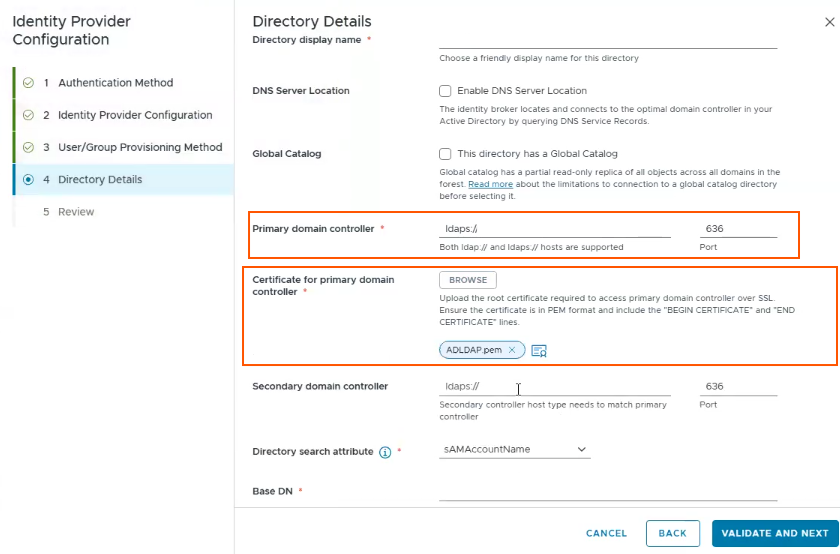Focus the Primary domain controller ldaps field
Image resolution: width=840 pixels, height=554 pixels.
coord(554,229)
